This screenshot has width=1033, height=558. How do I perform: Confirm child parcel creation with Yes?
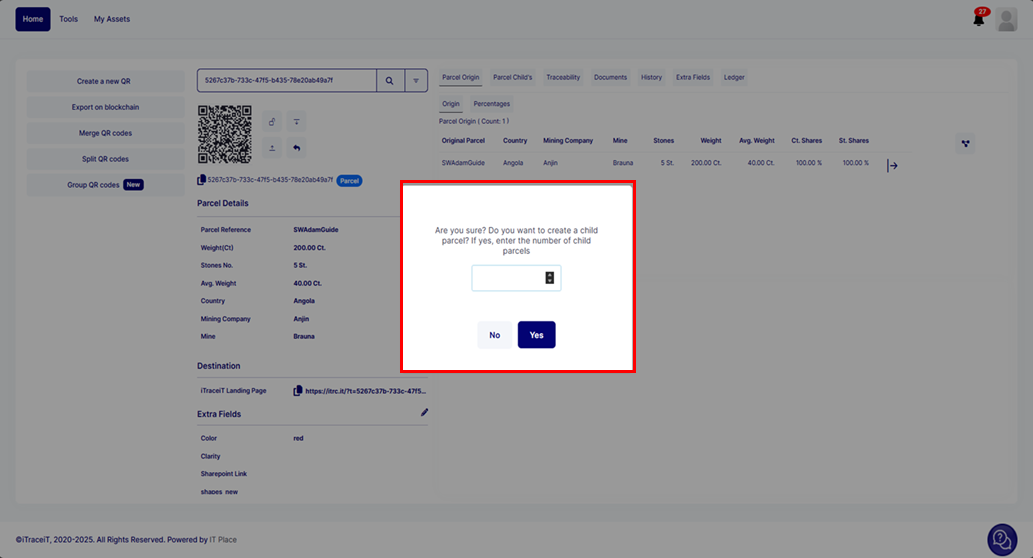click(x=536, y=335)
